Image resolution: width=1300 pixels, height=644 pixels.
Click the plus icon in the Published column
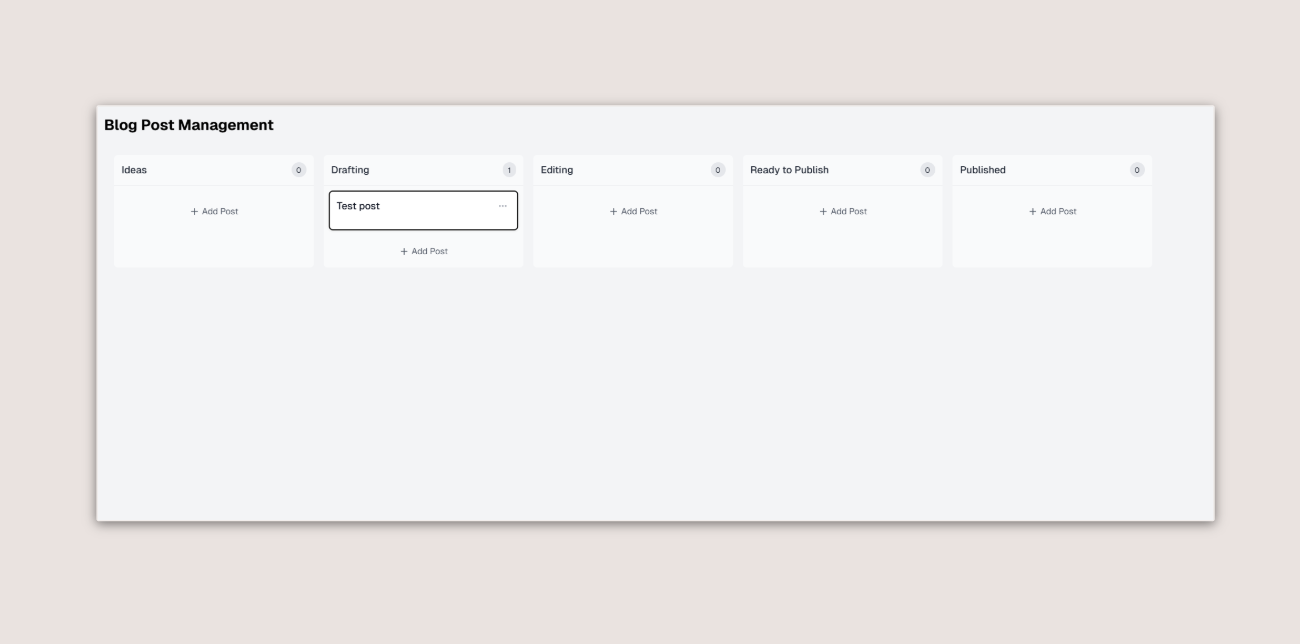coord(1031,211)
